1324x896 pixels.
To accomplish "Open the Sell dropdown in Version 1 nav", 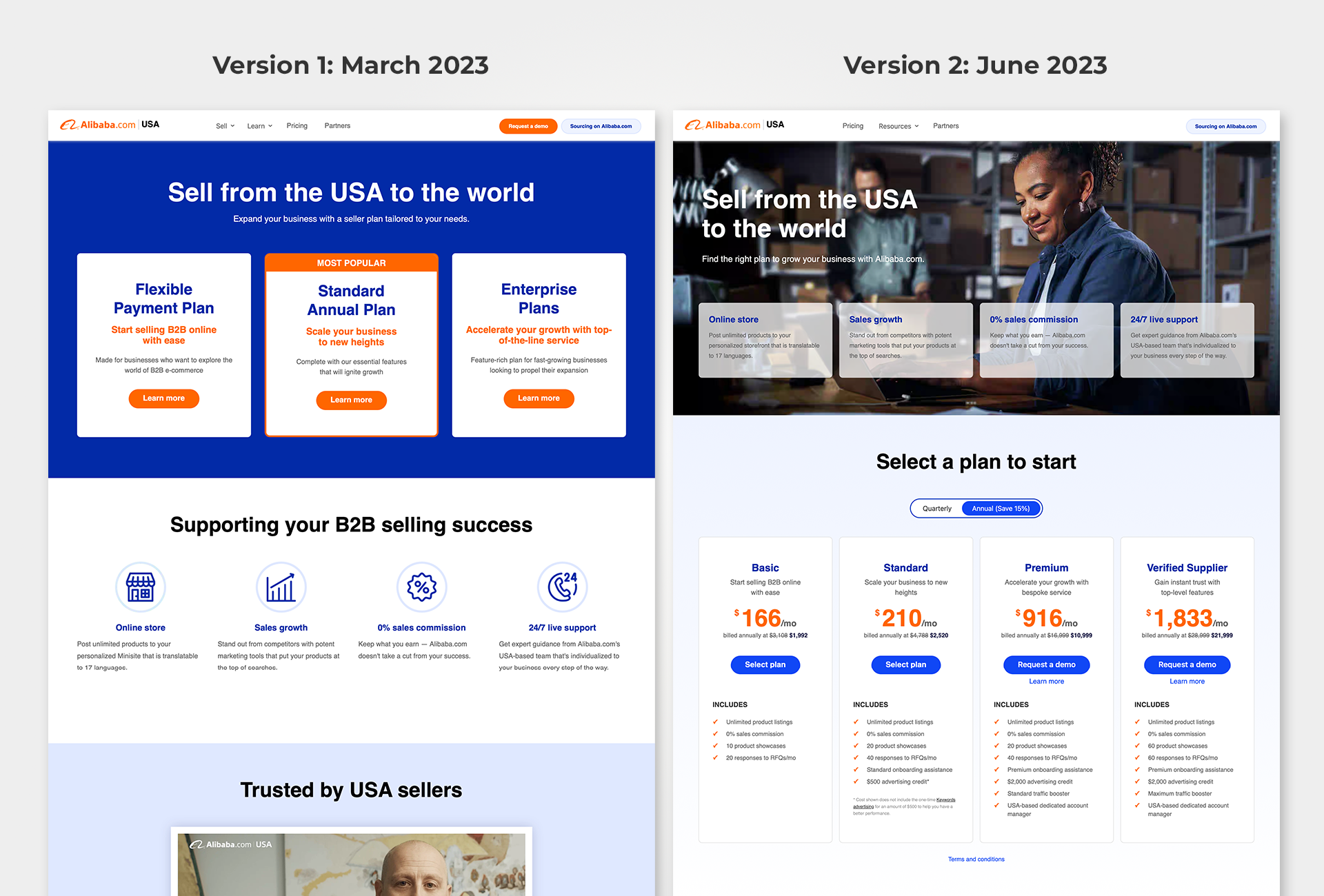I will click(225, 126).
